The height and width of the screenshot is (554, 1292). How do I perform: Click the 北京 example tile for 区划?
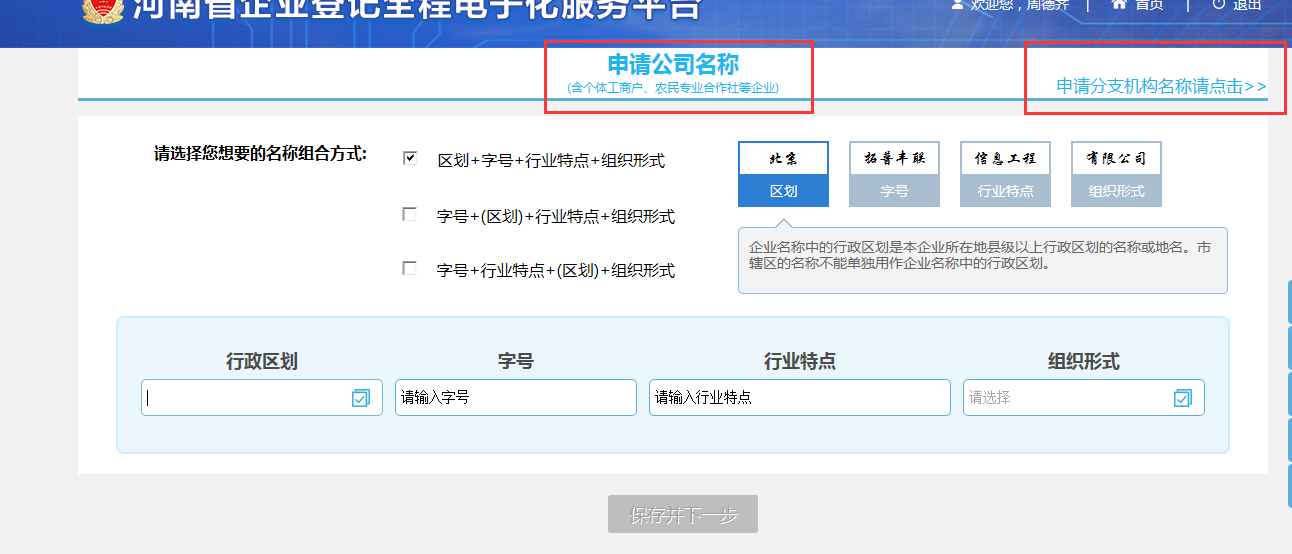click(783, 159)
